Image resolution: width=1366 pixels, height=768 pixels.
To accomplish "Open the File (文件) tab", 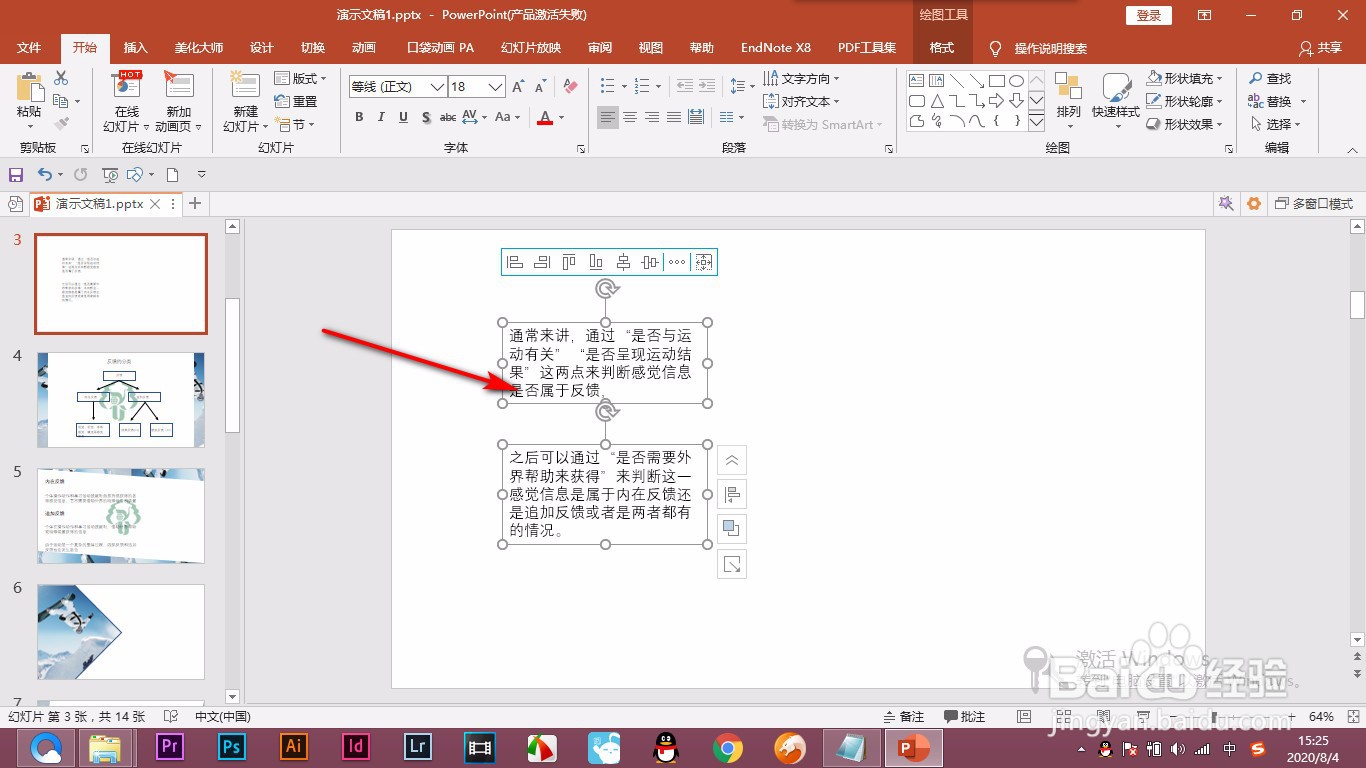I will click(x=29, y=48).
